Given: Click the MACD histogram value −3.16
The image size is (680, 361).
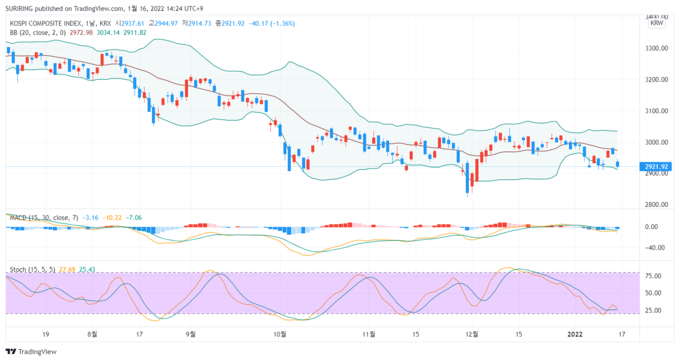Looking at the screenshot, I should [x=90, y=218].
